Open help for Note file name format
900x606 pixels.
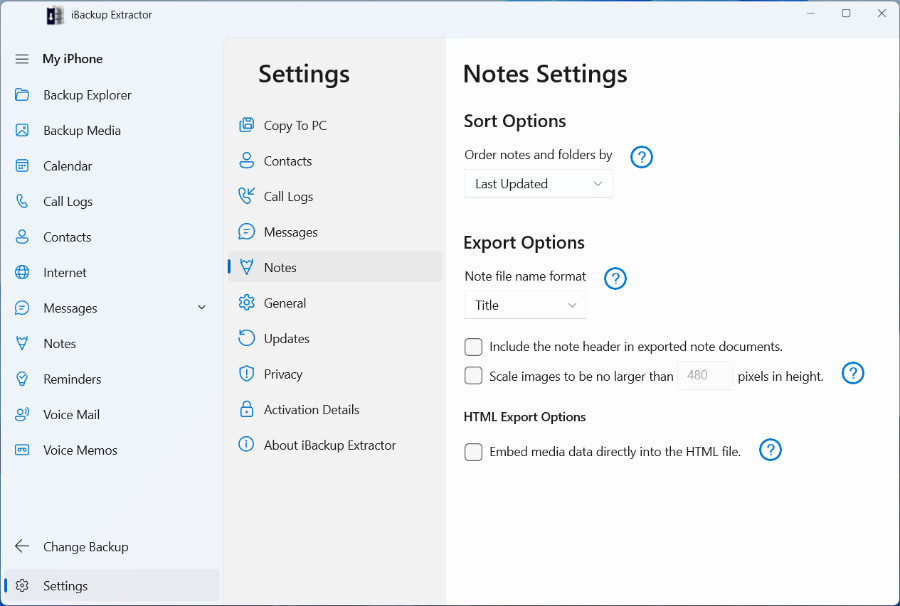click(x=615, y=278)
